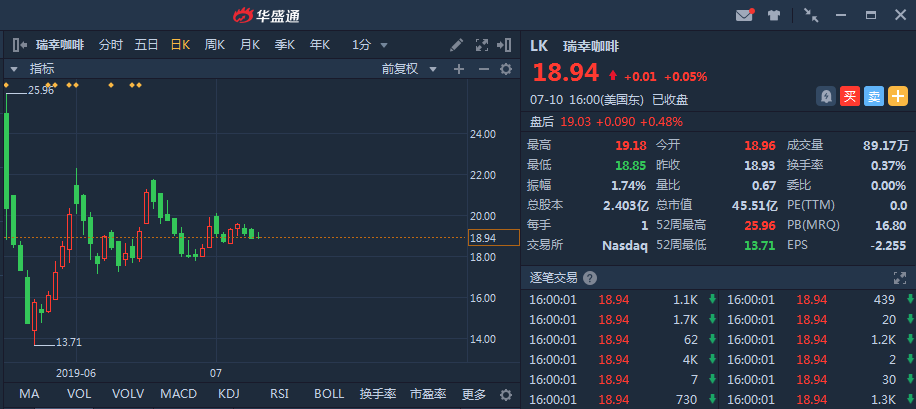This screenshot has height=409, width=916.
Task: Zoom in chart with plus icon
Action: [459, 70]
